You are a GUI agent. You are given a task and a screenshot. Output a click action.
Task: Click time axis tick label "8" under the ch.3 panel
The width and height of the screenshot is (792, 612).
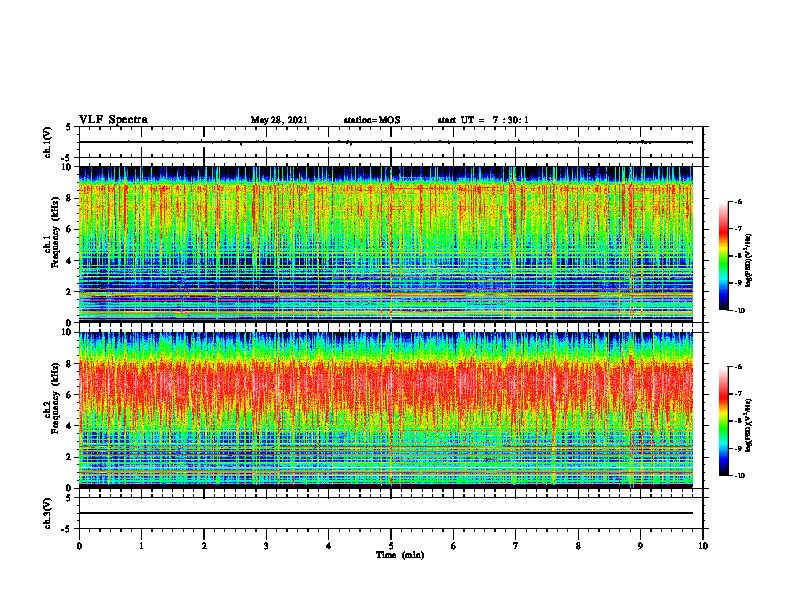pos(578,546)
